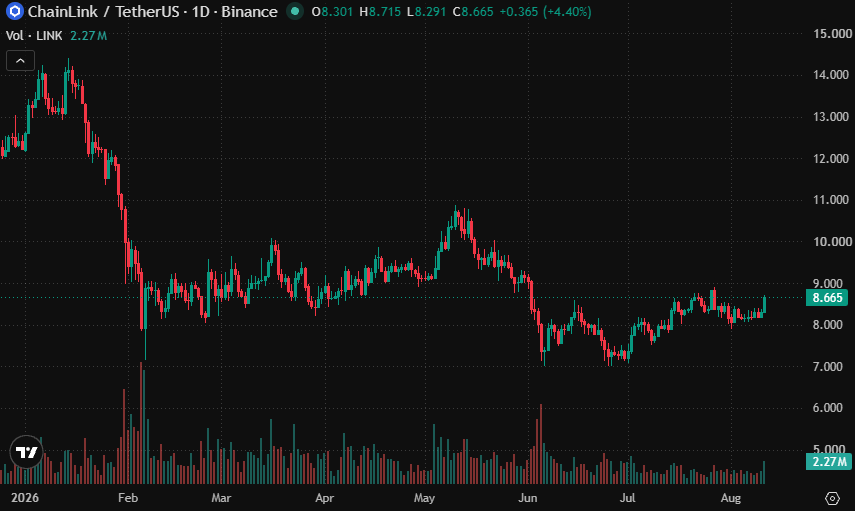Click the low price value 8.291
The height and width of the screenshot is (511, 855).
430,11
